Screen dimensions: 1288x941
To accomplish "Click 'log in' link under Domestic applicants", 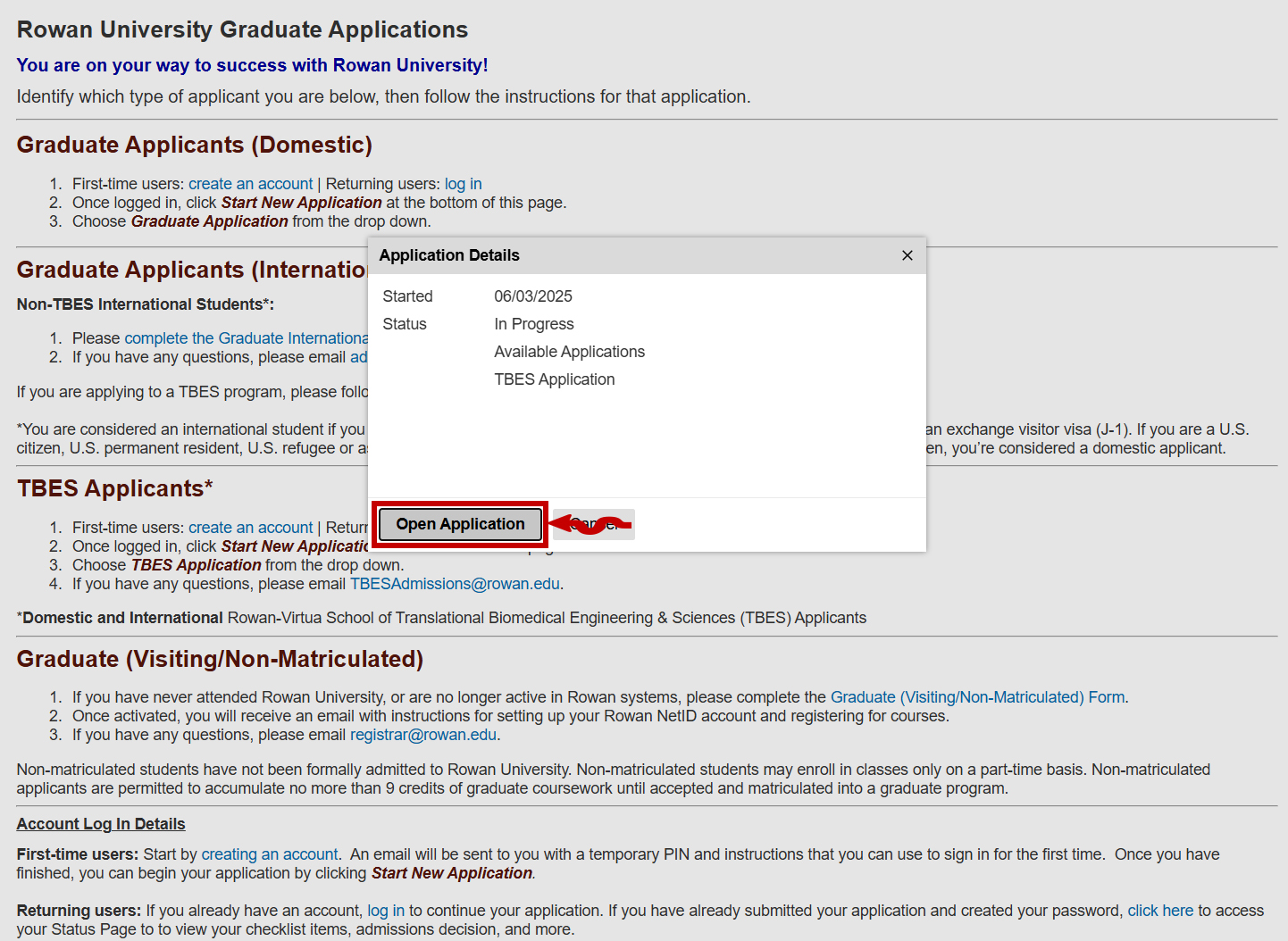I will coord(463,184).
